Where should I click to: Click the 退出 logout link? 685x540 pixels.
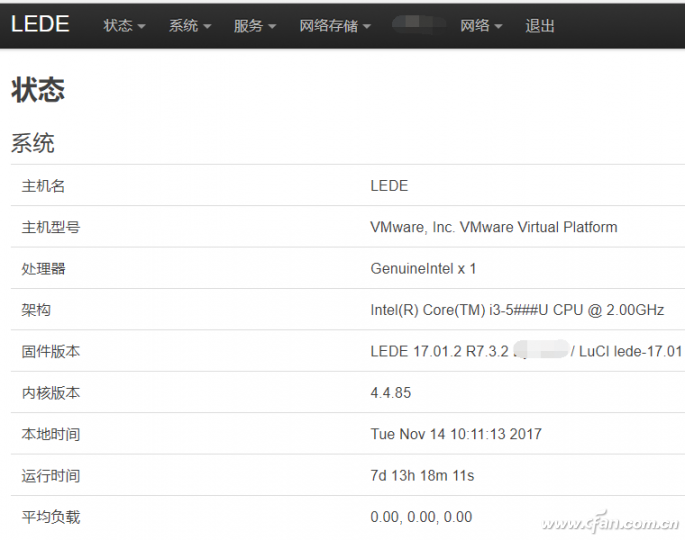(540, 26)
